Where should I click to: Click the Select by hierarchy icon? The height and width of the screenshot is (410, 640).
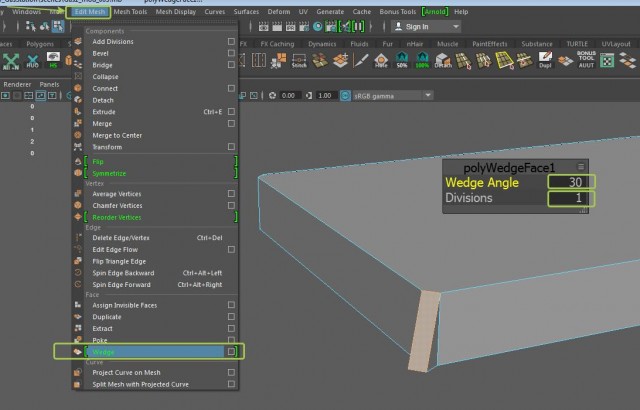tap(31, 26)
